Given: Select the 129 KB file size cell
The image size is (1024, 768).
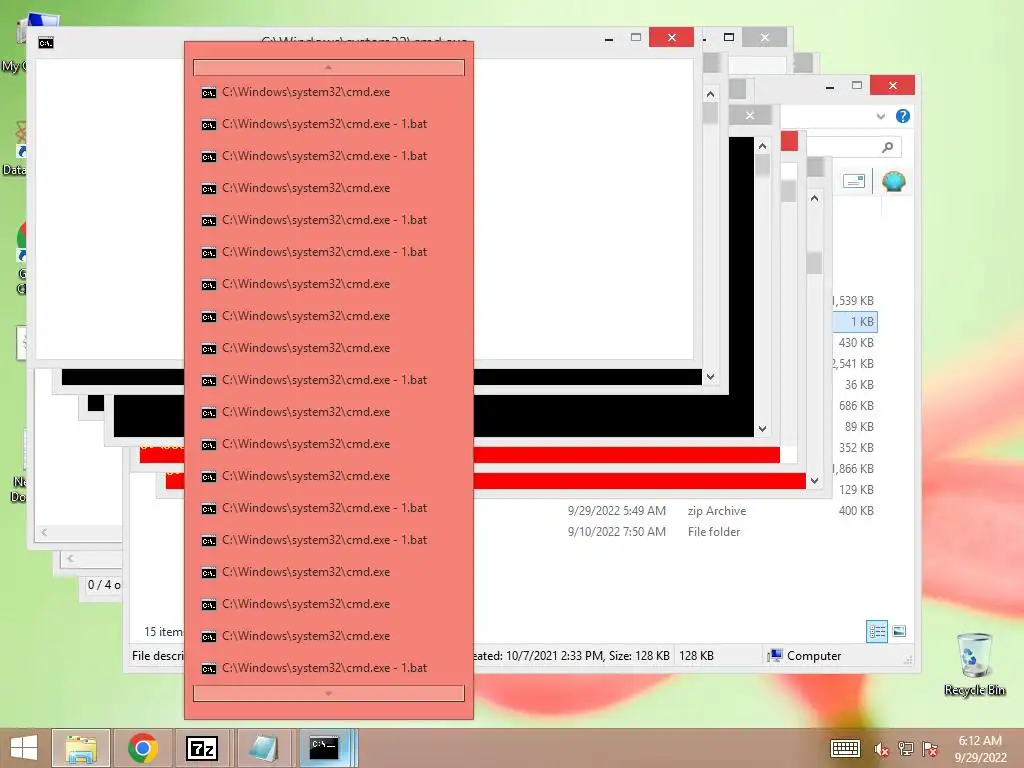Looking at the screenshot, I should tap(856, 489).
